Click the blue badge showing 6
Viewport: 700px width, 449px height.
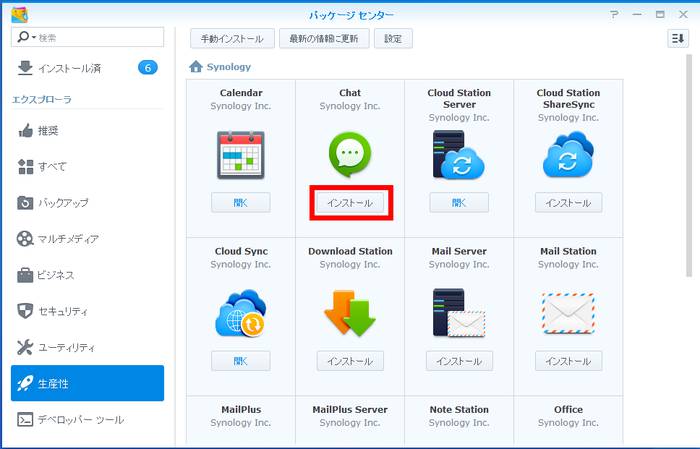148,68
